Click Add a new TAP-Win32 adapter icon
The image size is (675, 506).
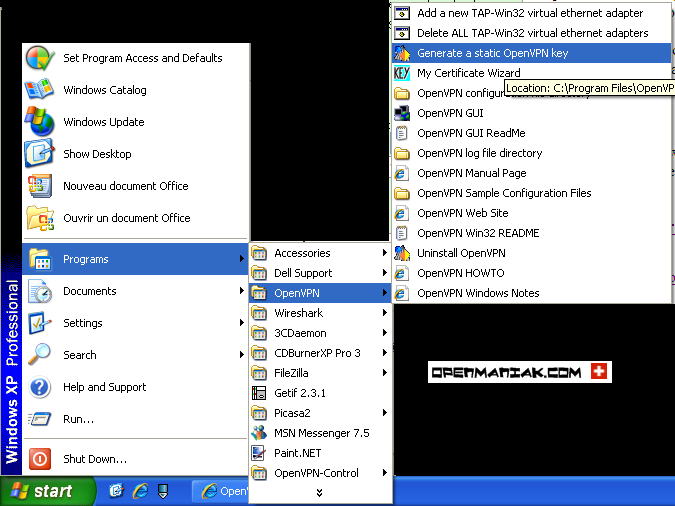point(402,13)
